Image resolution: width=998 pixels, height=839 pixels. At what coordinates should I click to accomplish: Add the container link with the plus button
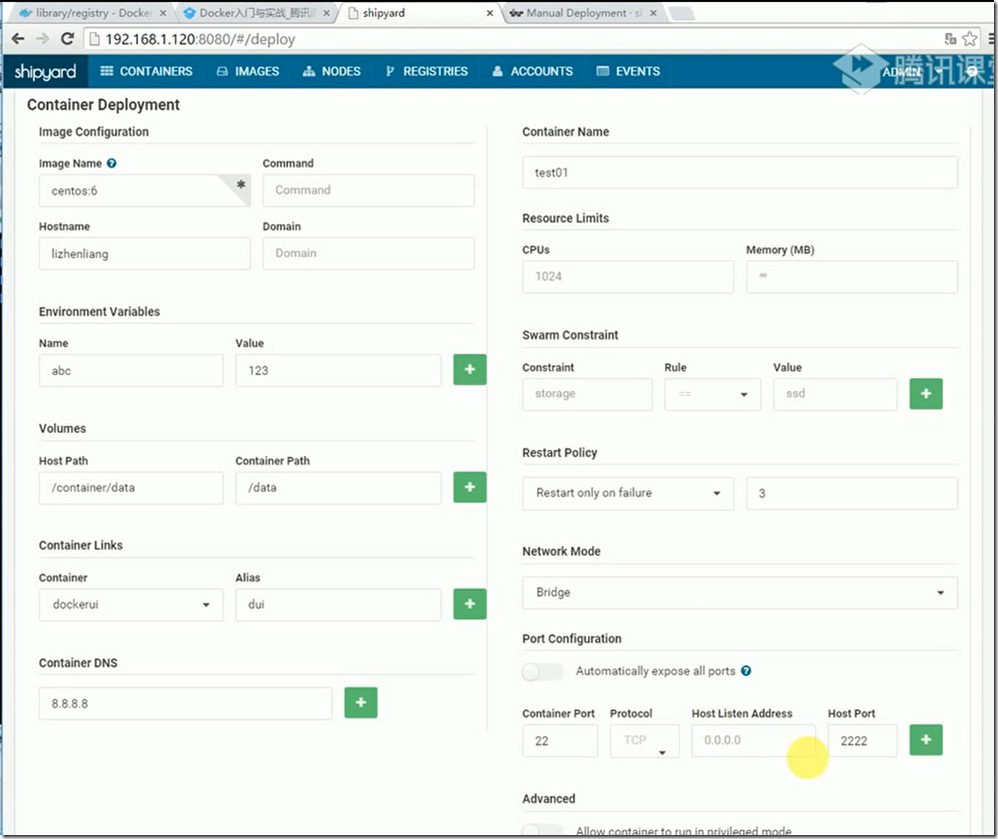pyautogui.click(x=470, y=603)
